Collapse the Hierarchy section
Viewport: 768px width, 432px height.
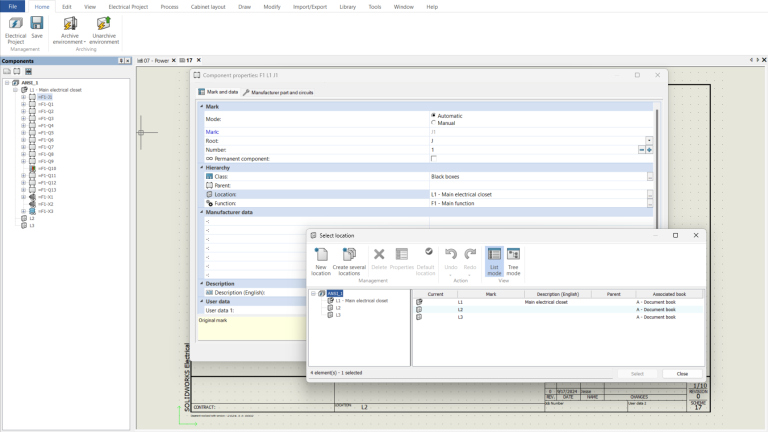click(202, 168)
